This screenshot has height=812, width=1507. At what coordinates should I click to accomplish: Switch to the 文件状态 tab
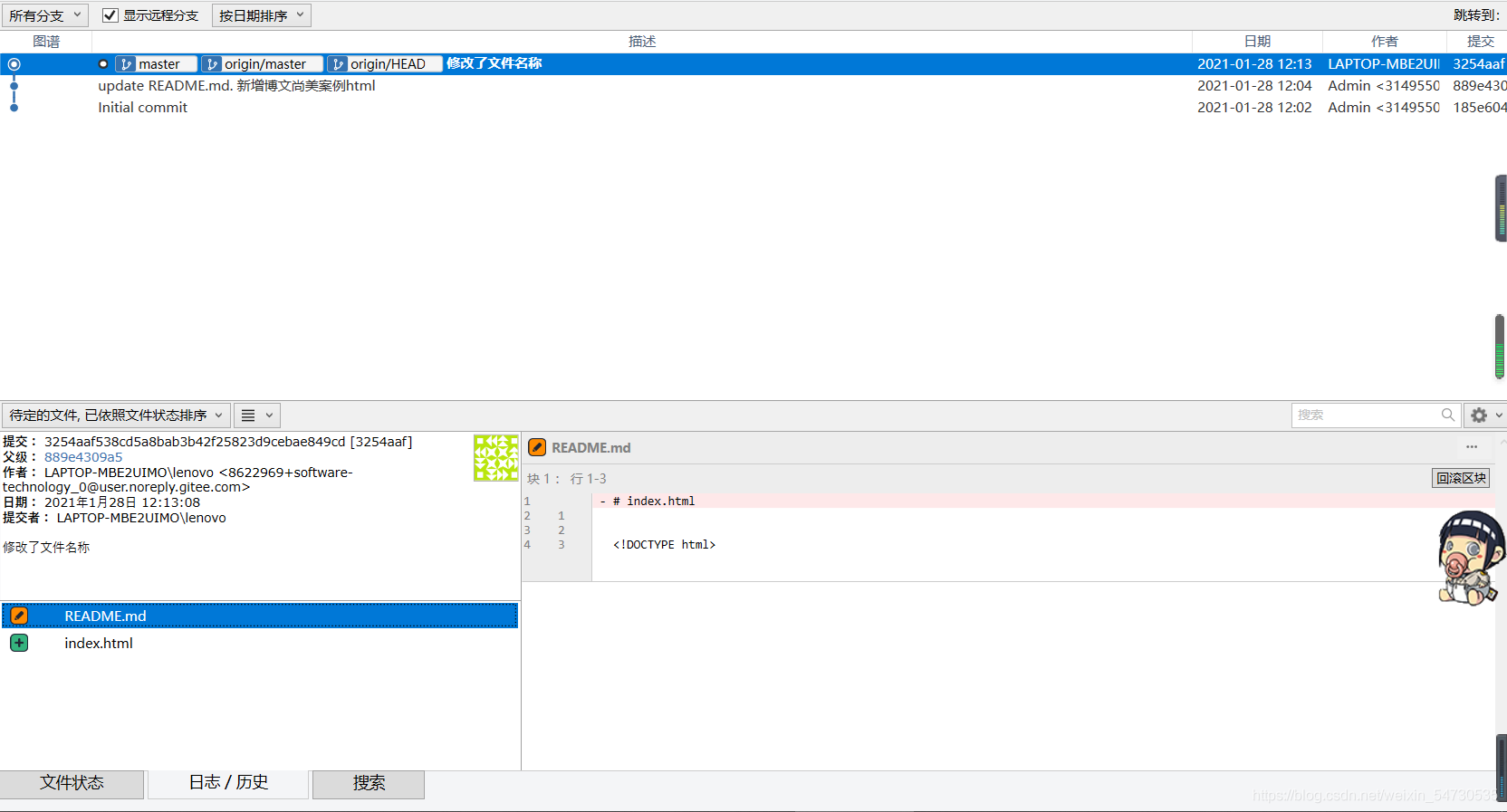72,783
